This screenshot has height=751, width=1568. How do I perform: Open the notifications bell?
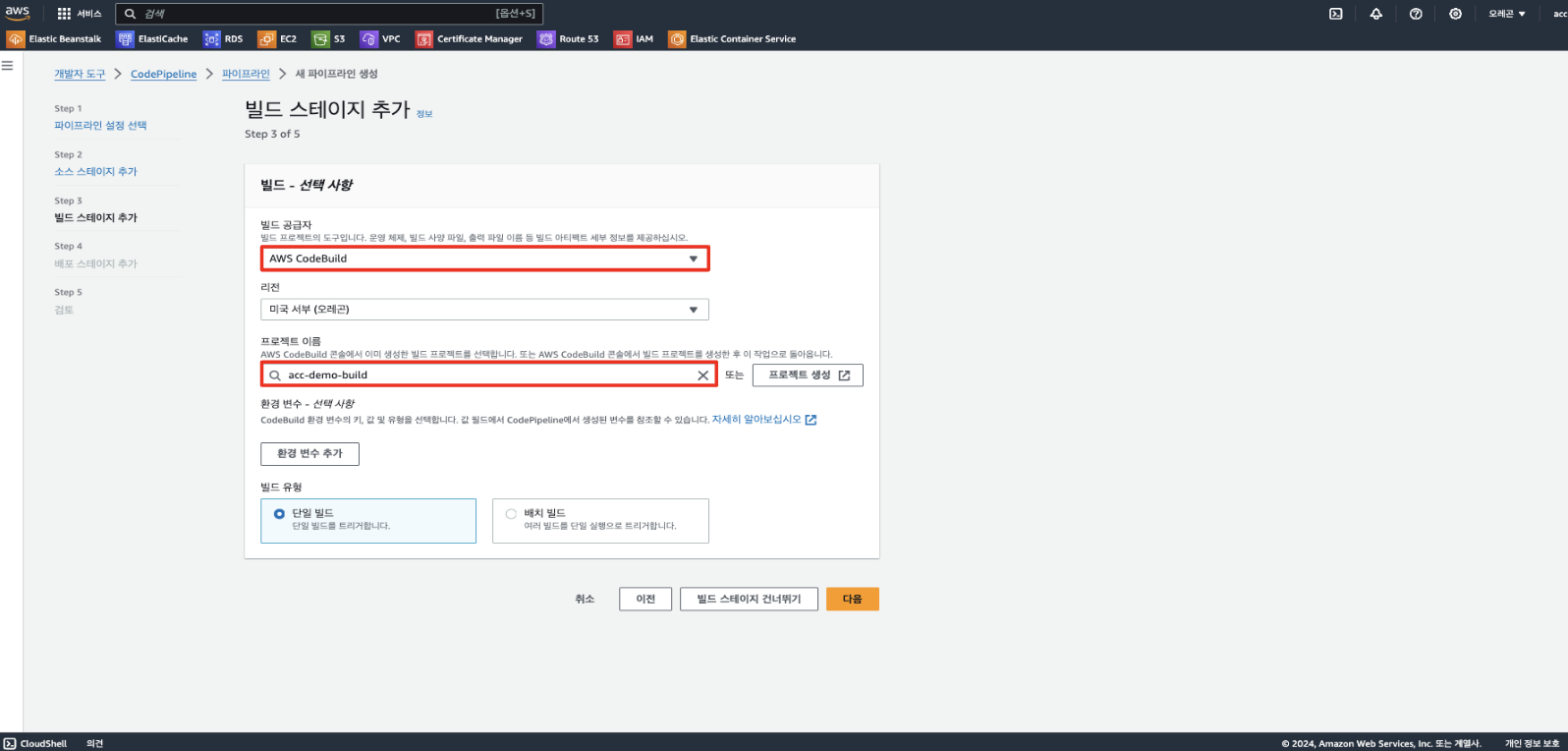1375,14
